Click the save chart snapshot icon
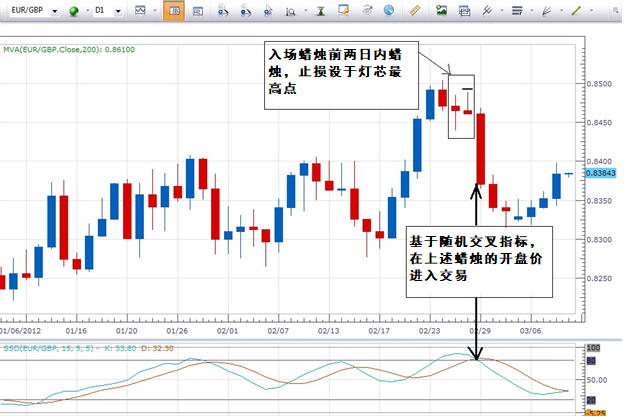The width and height of the screenshot is (626, 418). pyautogui.click(x=464, y=11)
